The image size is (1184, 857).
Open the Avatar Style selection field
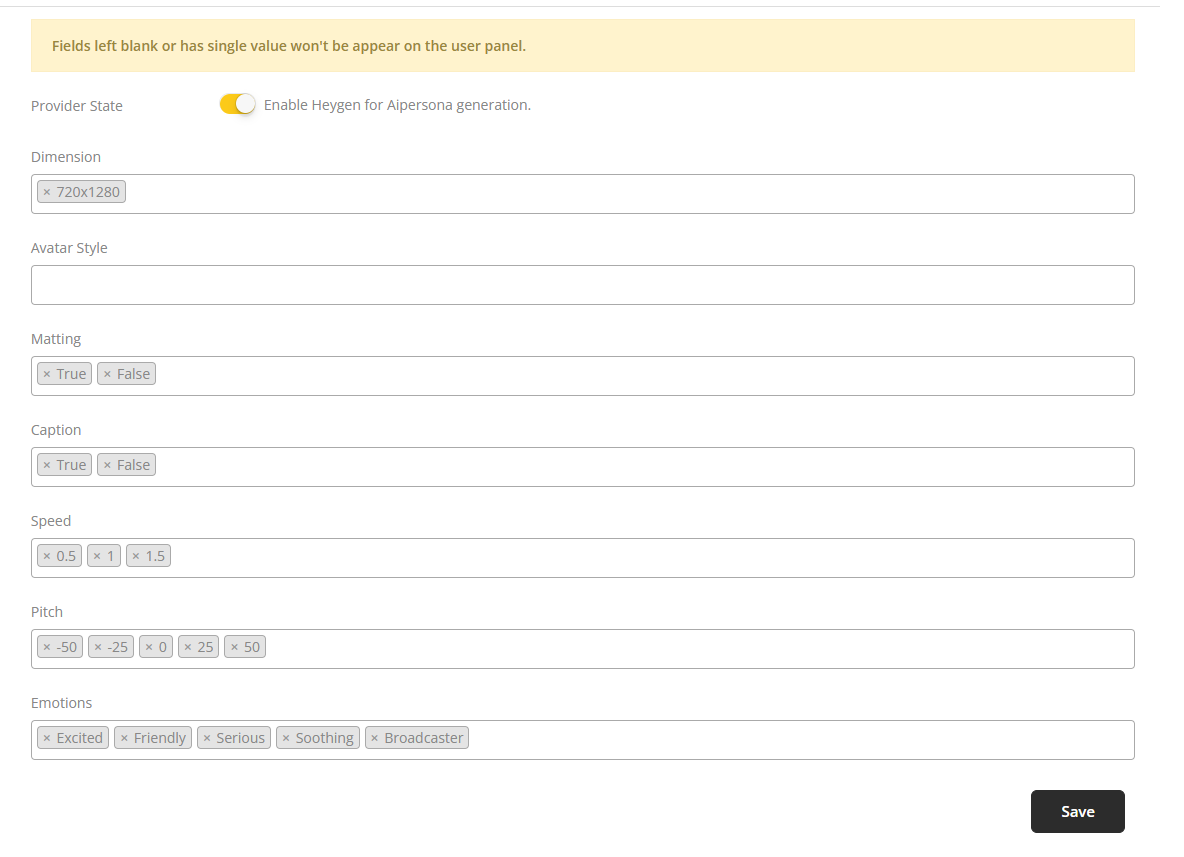coord(582,285)
